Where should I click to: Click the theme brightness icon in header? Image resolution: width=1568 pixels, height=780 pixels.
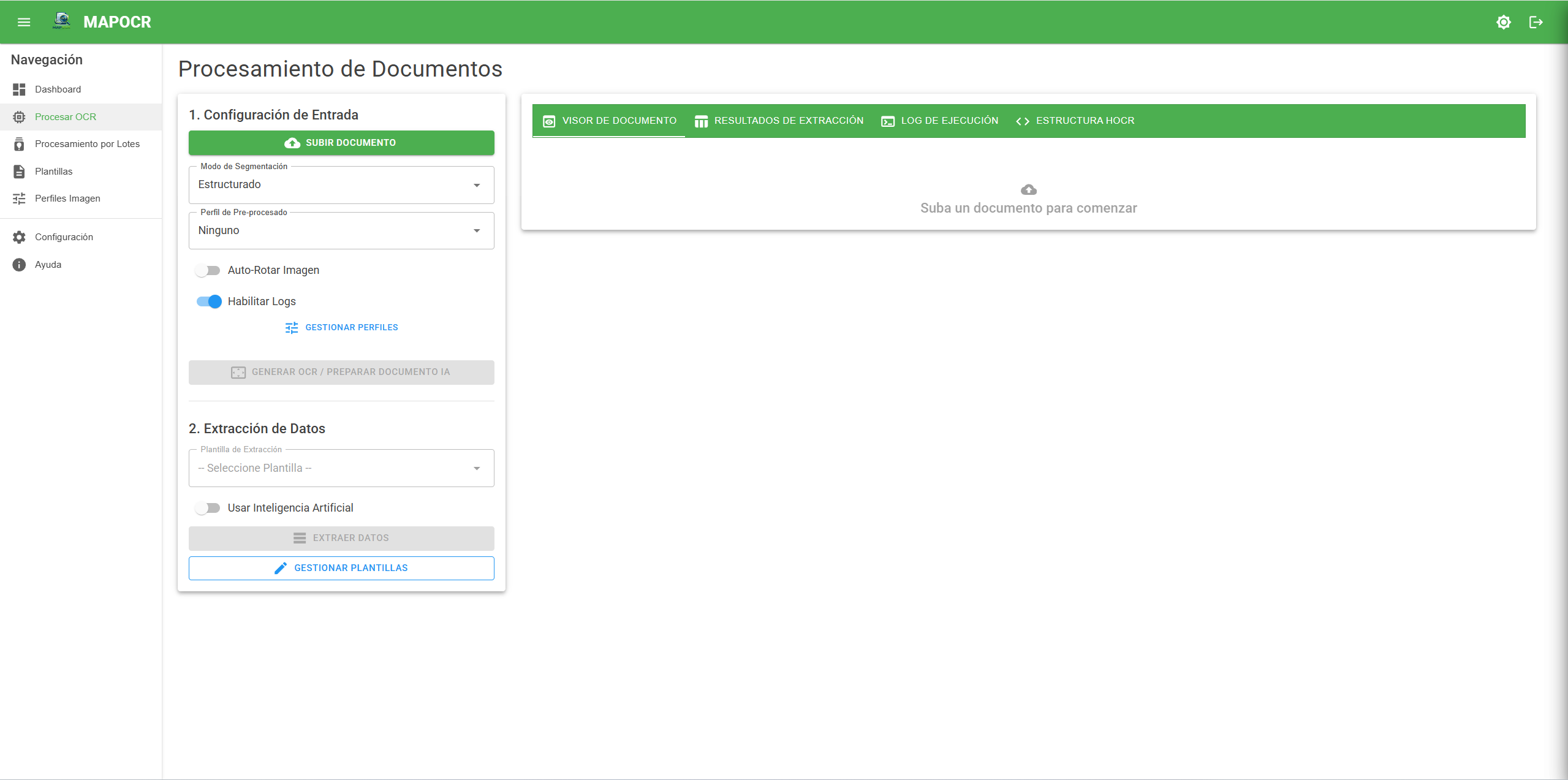(x=1503, y=23)
